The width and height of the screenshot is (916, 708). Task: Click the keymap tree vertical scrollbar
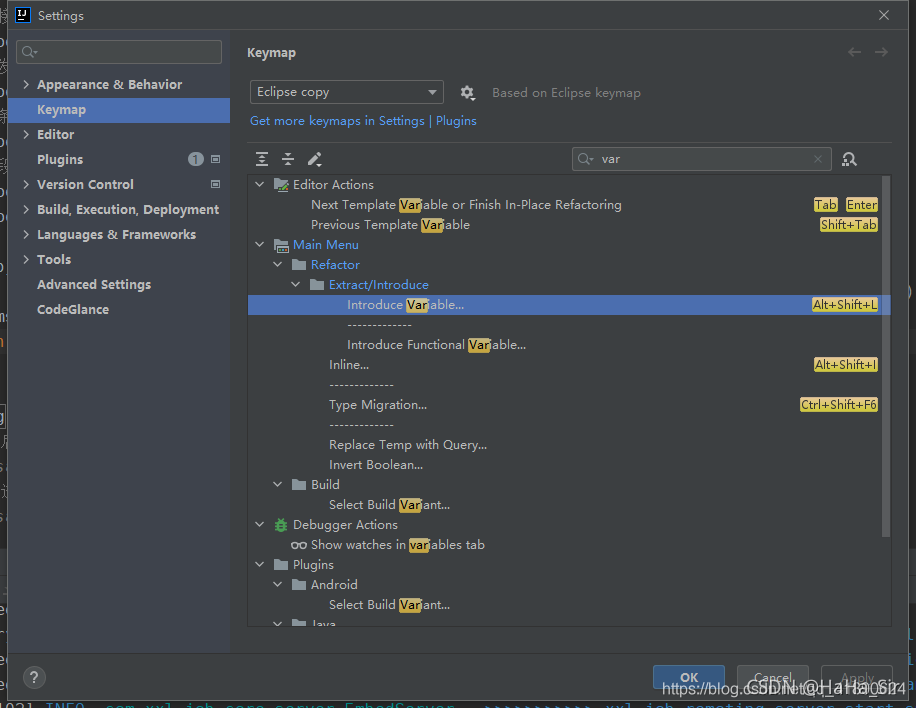pyautogui.click(x=886, y=356)
